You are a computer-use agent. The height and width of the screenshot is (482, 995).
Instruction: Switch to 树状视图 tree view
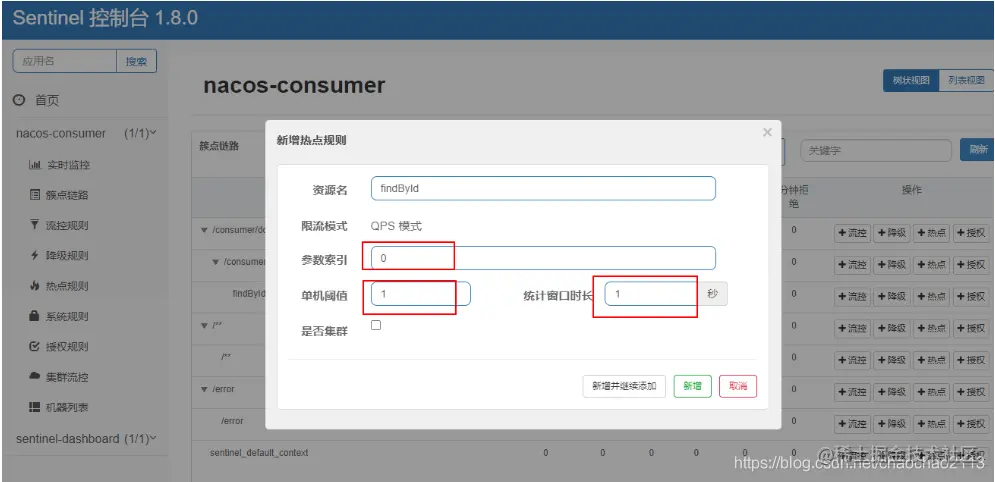(911, 81)
